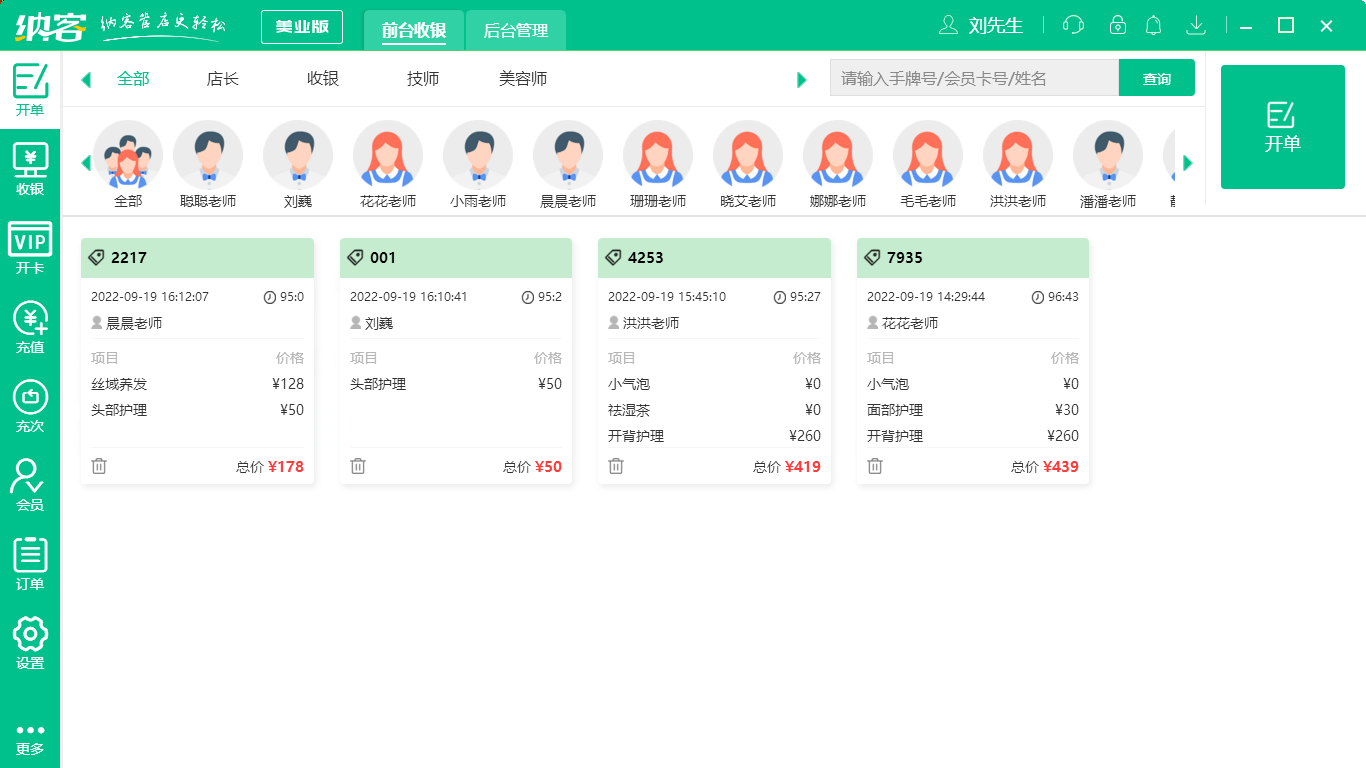Click the headset support icon in title bar
This screenshot has width=1366, height=768.
(1073, 25)
